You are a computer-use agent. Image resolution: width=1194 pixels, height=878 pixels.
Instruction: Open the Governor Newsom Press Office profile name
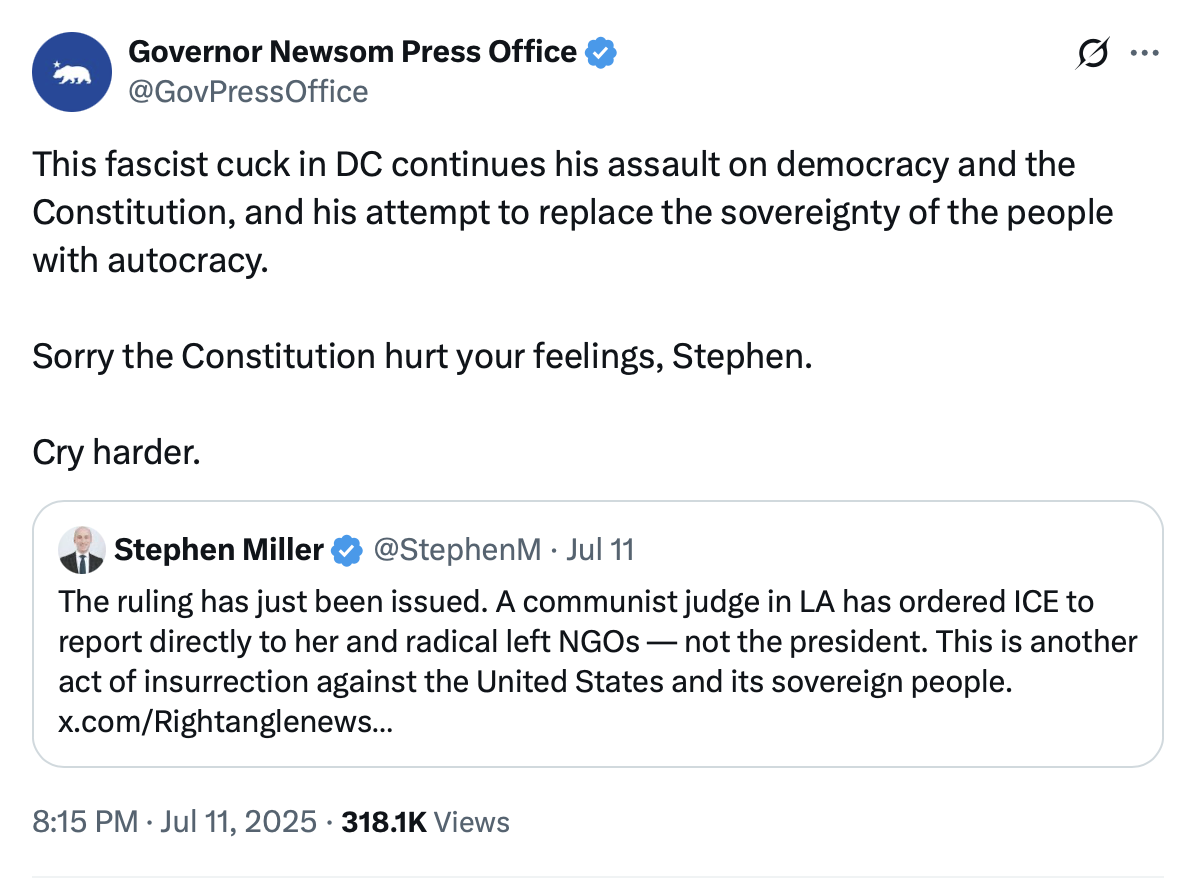click(352, 52)
